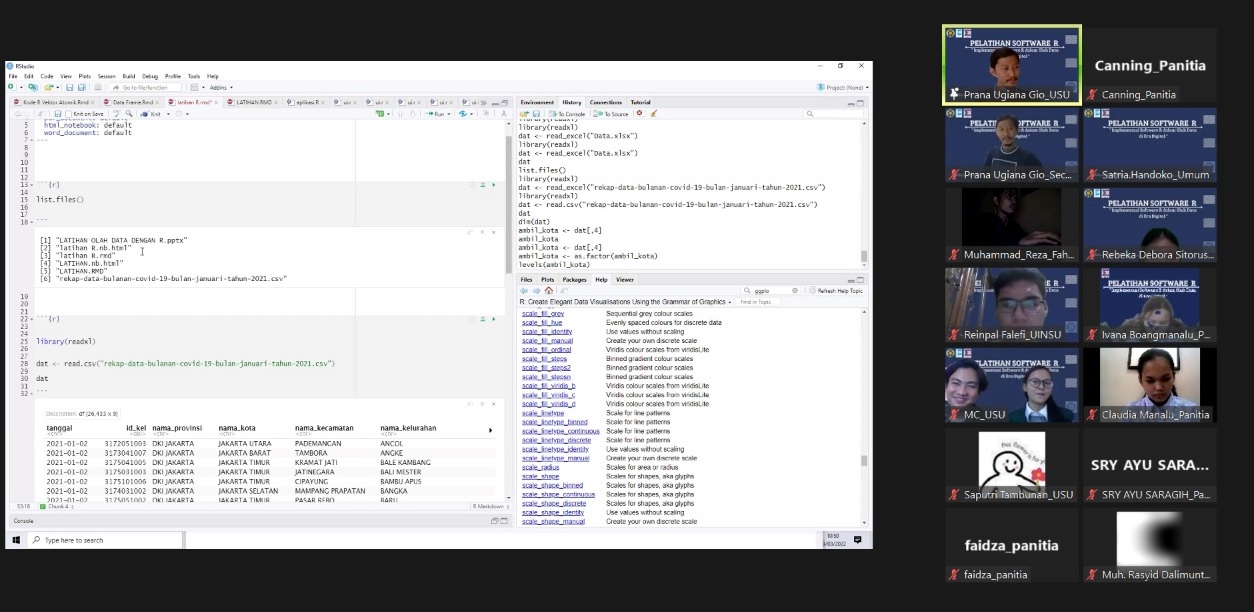1254x612 pixels.
Task: Click the Help pane home icon
Action: click(x=548, y=291)
